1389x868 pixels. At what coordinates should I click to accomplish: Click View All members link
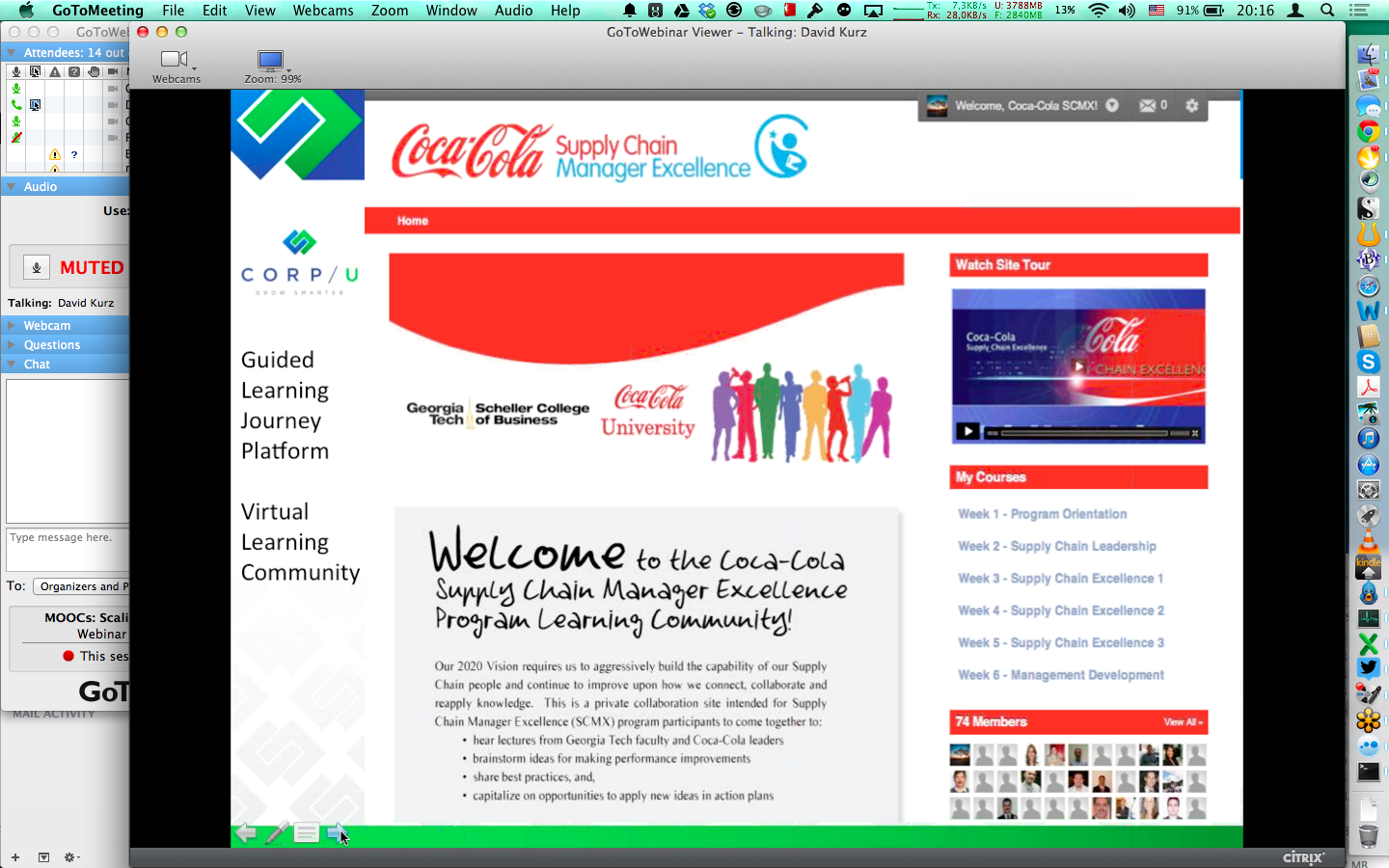coord(1183,722)
